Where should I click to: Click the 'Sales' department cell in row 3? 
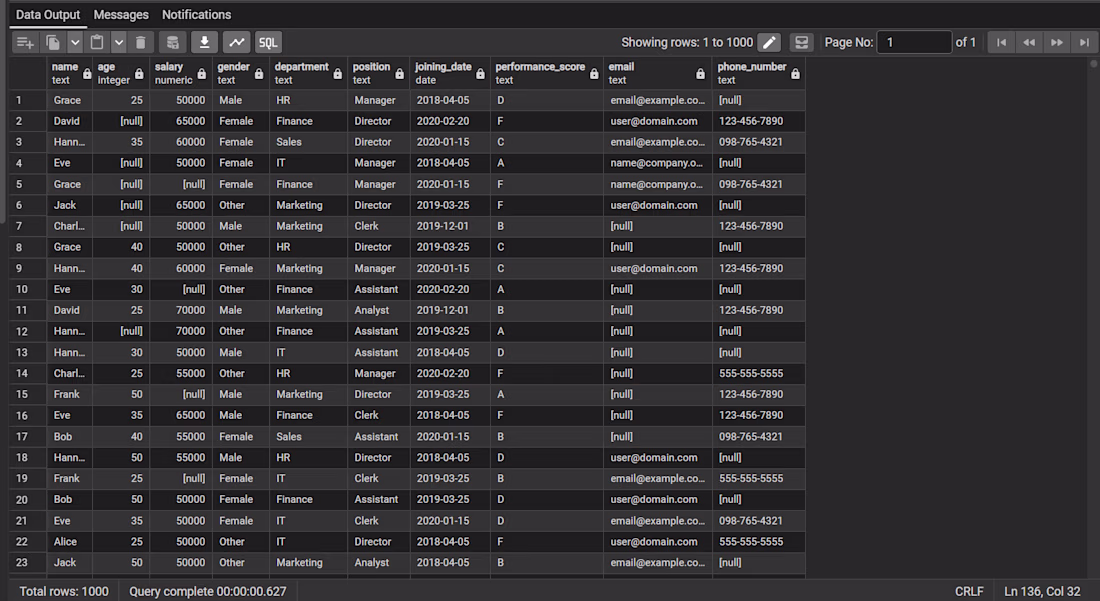point(309,142)
